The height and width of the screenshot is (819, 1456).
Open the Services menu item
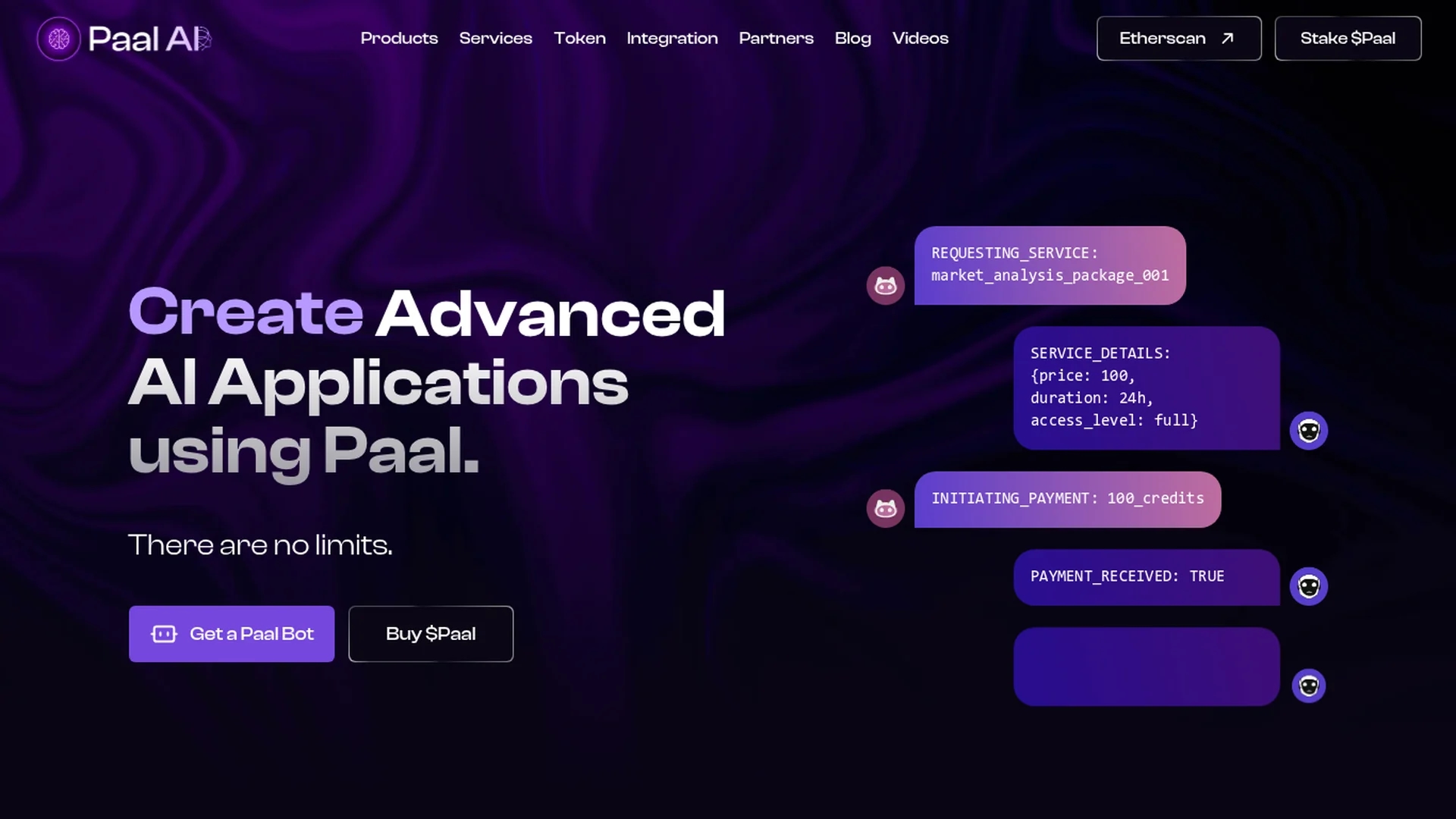[495, 38]
